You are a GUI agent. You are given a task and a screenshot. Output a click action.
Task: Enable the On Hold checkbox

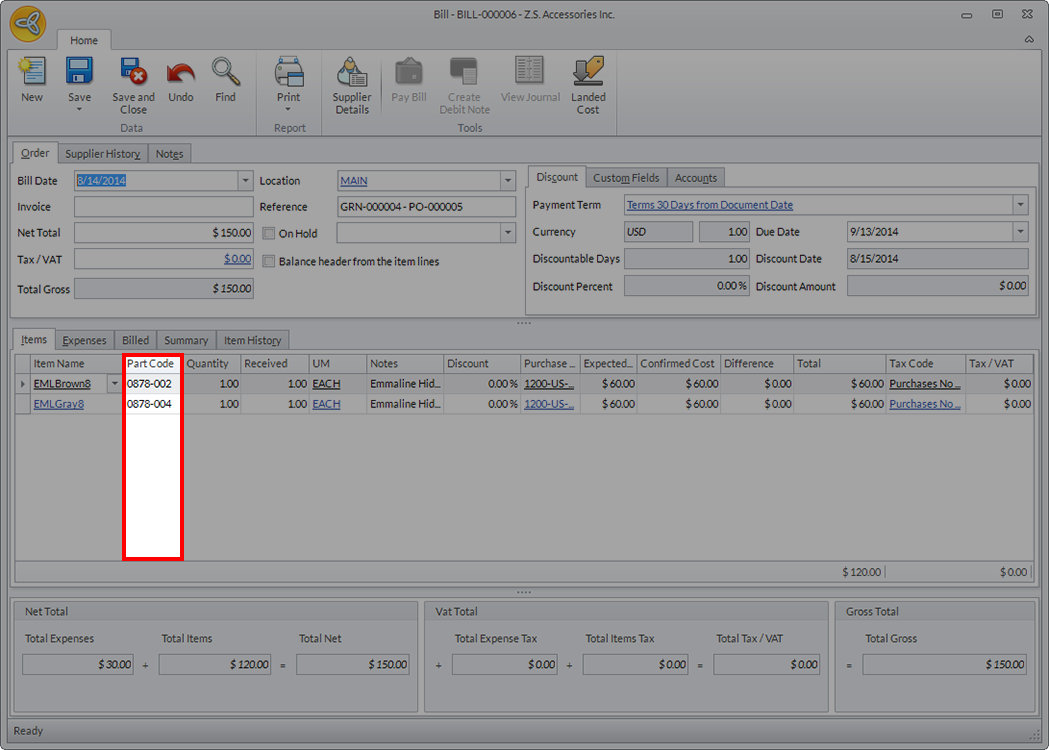click(x=269, y=233)
